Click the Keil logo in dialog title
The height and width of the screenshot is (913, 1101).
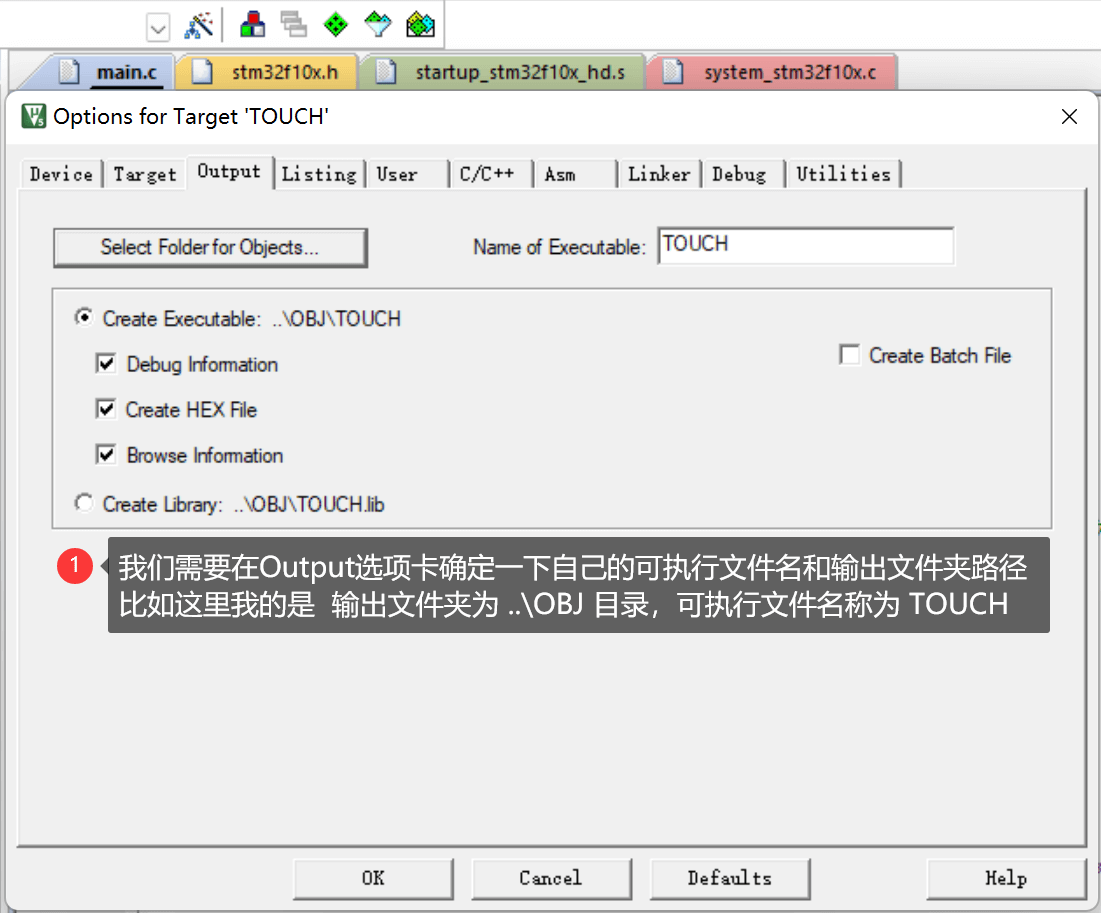coord(33,117)
